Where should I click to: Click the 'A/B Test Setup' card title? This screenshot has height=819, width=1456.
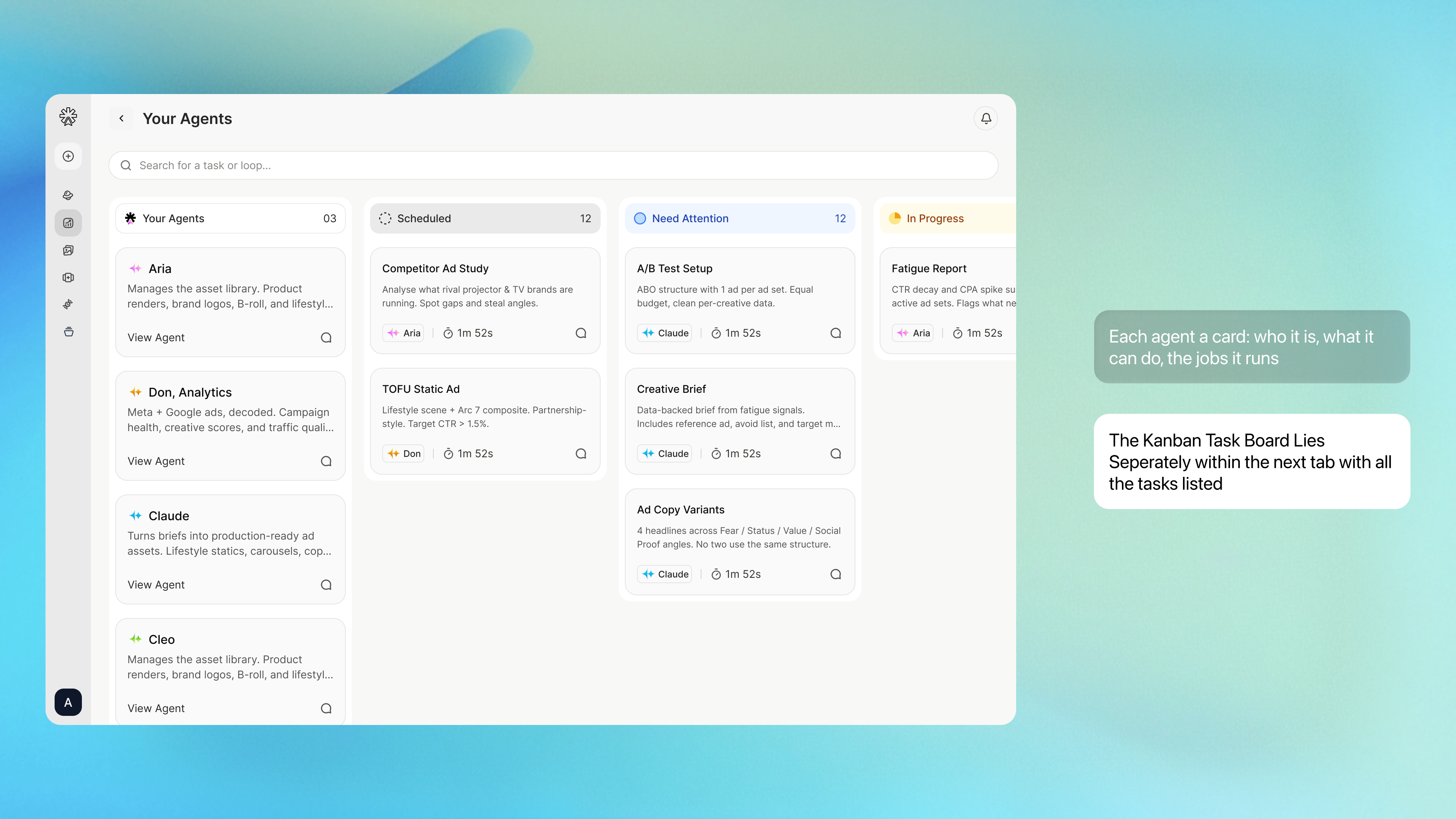674,268
